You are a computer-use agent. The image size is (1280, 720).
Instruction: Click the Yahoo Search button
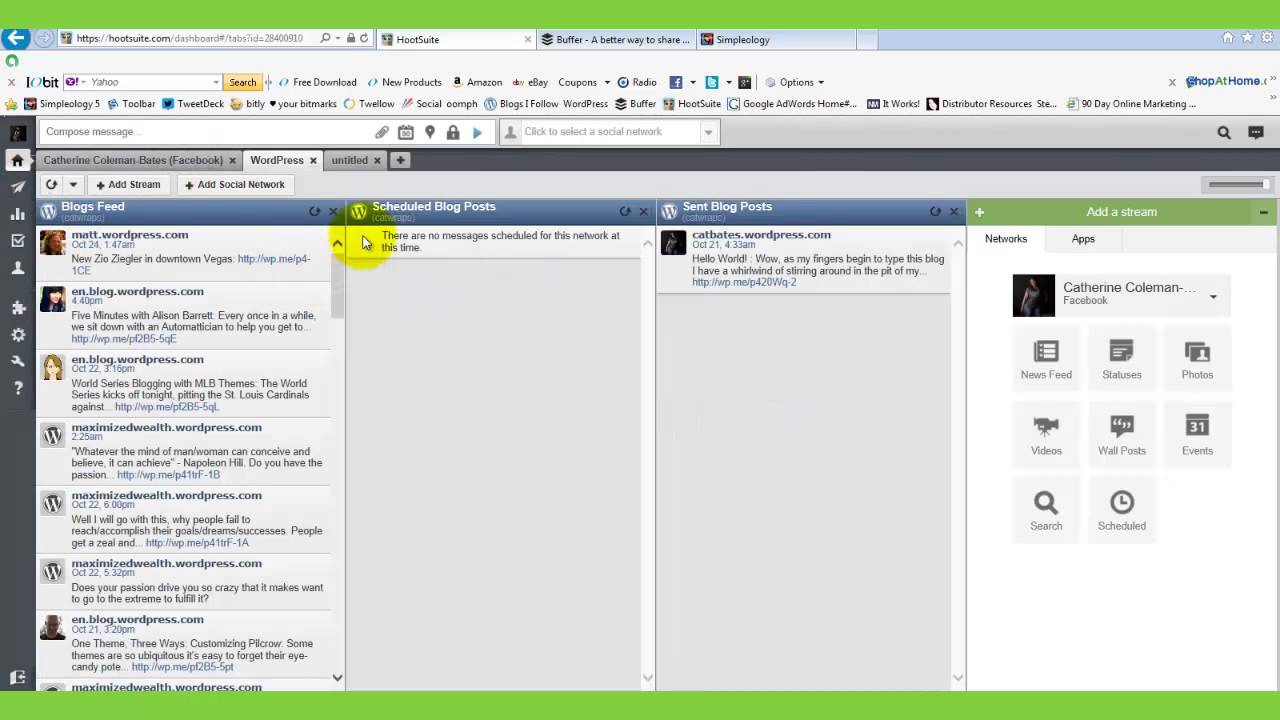point(243,82)
